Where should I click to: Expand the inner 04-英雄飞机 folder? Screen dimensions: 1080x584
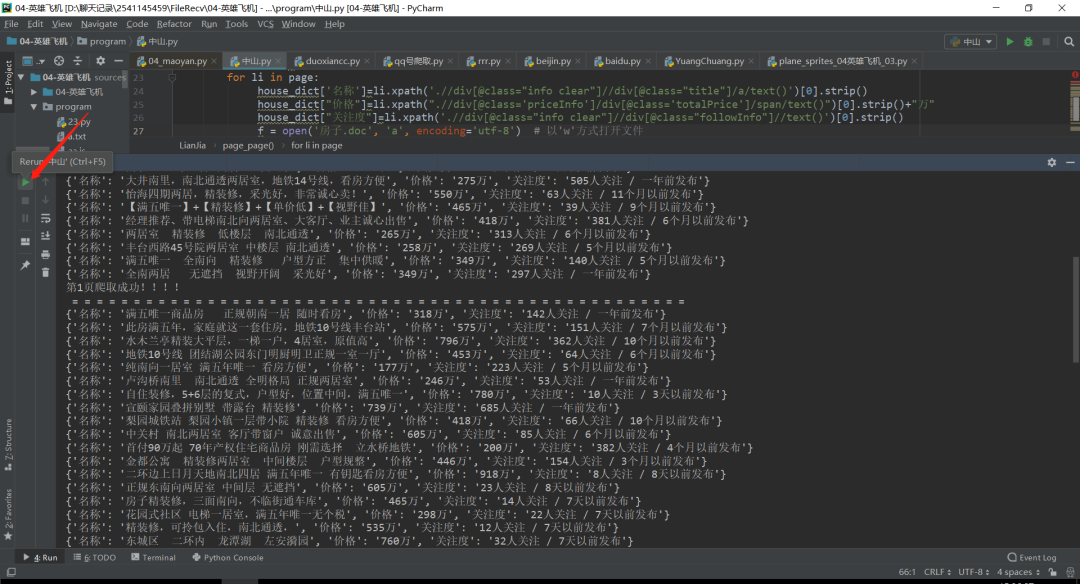pos(34,92)
